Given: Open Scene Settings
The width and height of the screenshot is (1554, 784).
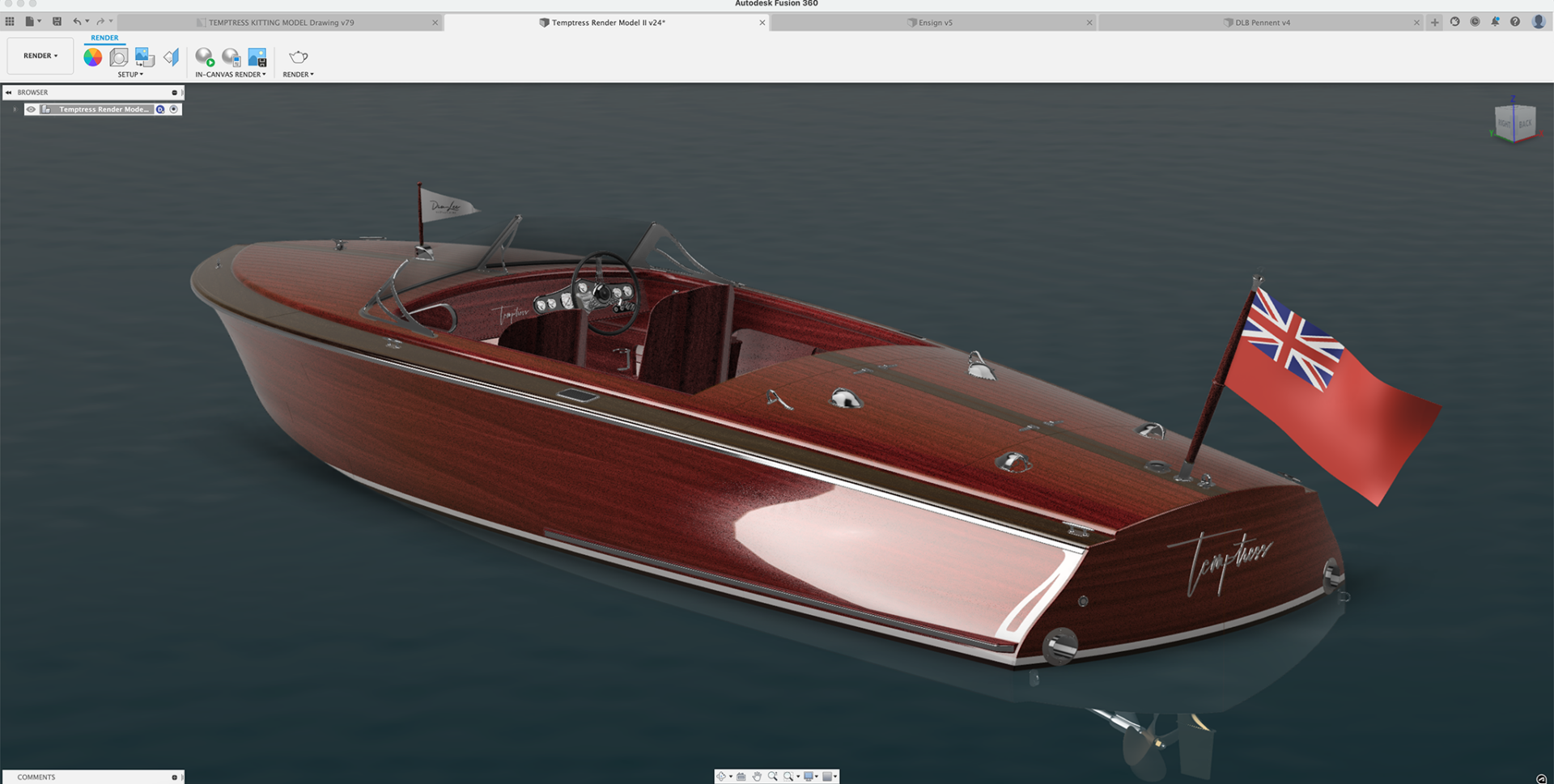Looking at the screenshot, I should click(118, 57).
